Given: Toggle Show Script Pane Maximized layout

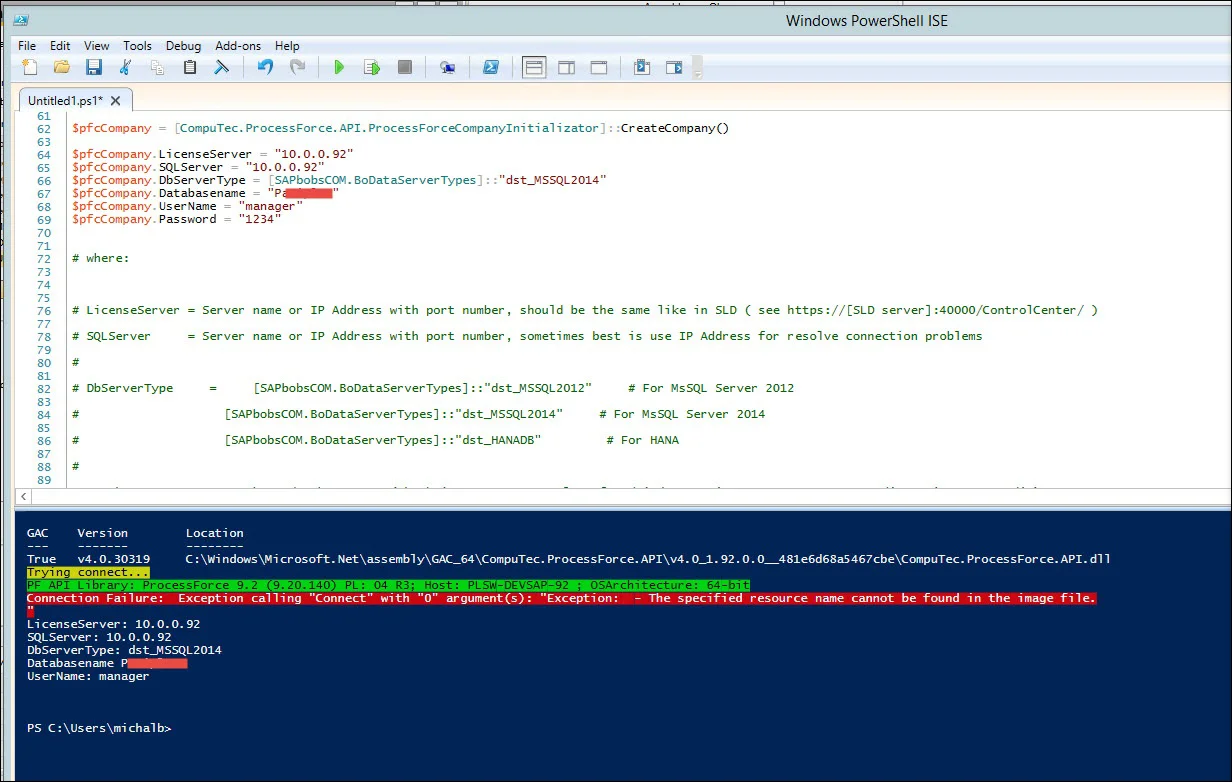Looking at the screenshot, I should 599,68.
